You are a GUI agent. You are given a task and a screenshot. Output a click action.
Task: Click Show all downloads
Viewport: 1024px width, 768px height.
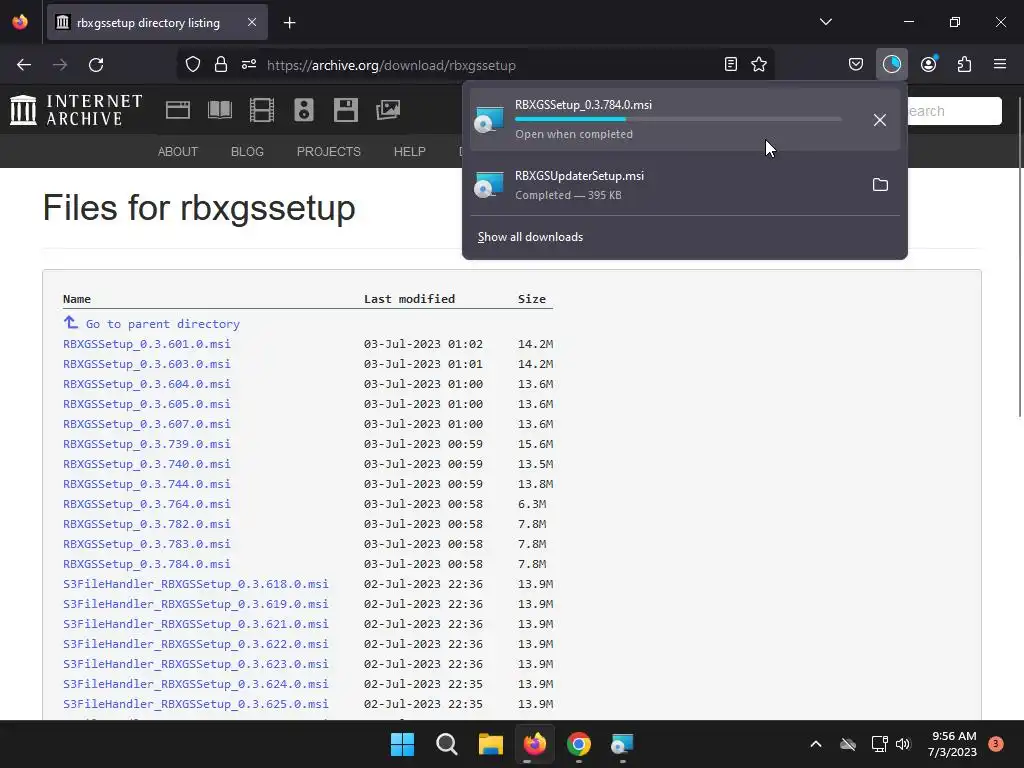(x=530, y=237)
